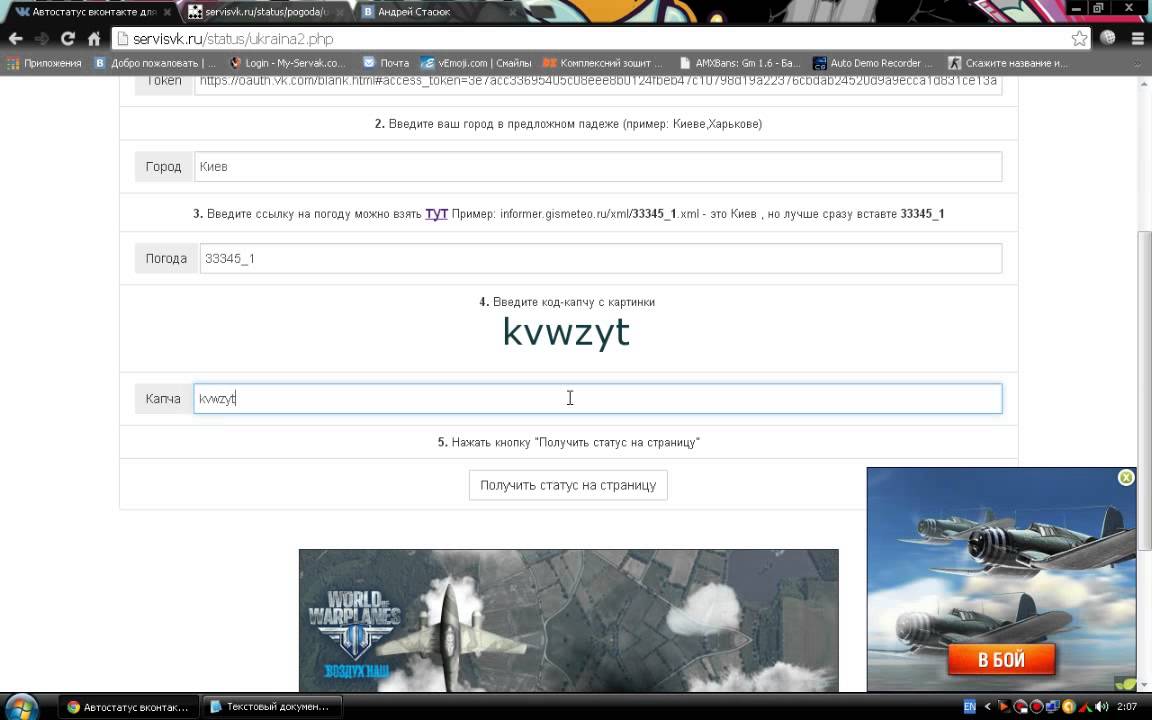This screenshot has width=1152, height=720.
Task: Close the servisvk.ru/status/pogoda tab
Action: [340, 12]
